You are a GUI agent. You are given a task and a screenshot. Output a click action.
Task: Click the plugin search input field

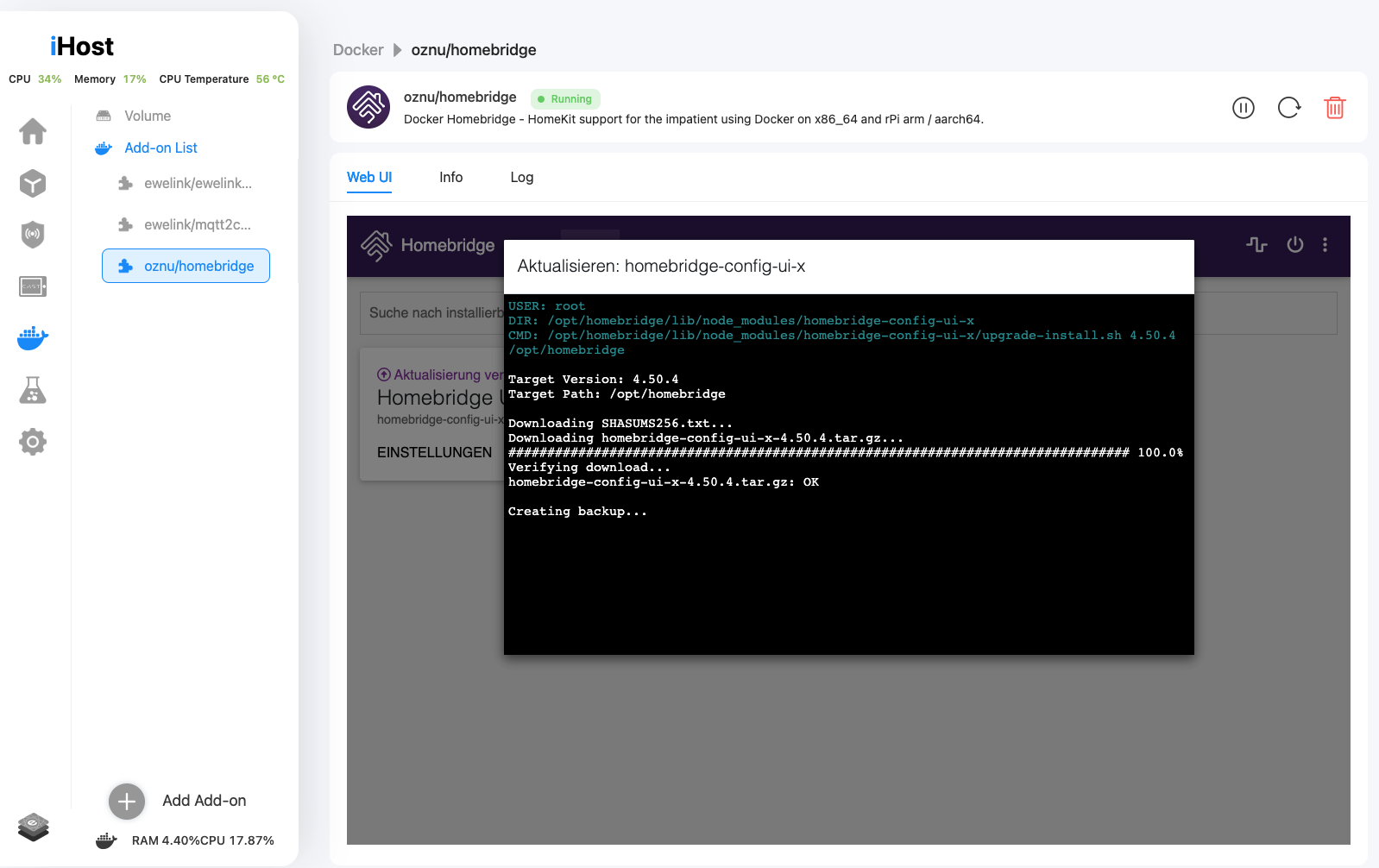pyautogui.click(x=431, y=312)
